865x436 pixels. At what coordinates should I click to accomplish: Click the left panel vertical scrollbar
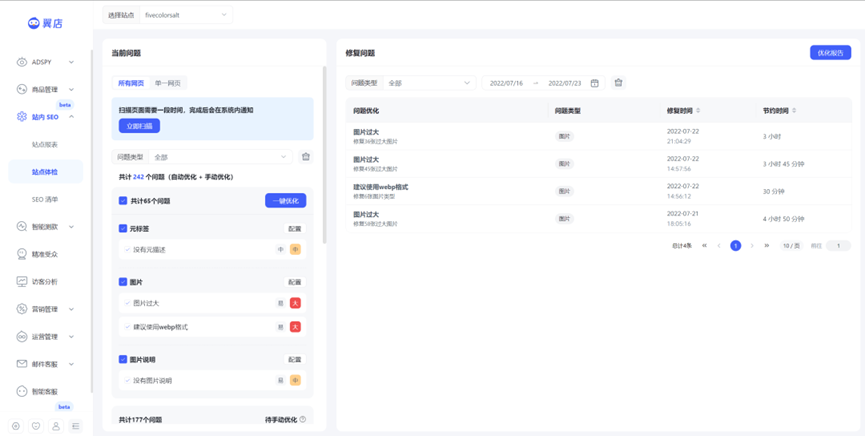(x=324, y=155)
